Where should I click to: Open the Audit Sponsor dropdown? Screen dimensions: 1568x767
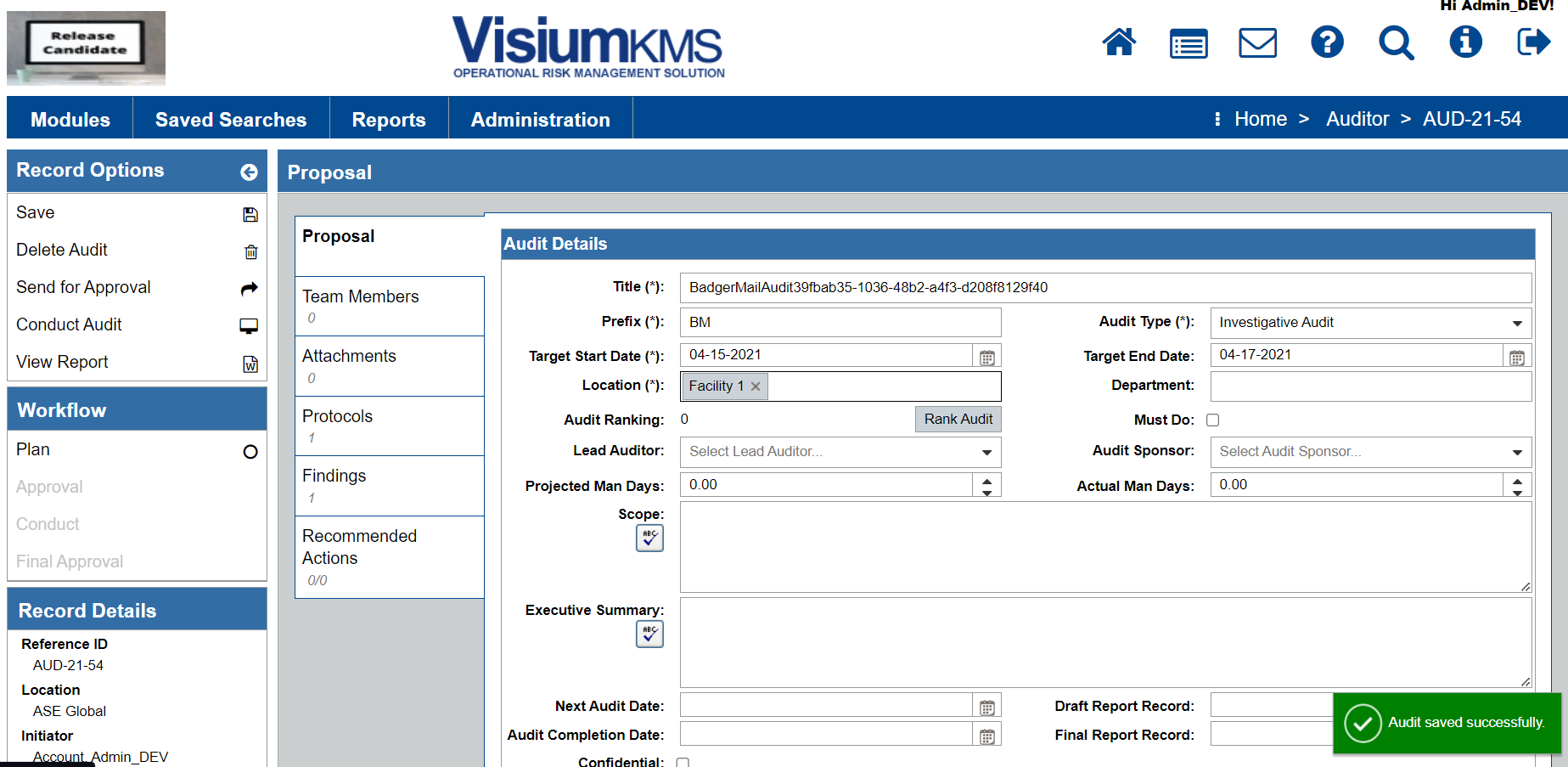click(x=1517, y=452)
